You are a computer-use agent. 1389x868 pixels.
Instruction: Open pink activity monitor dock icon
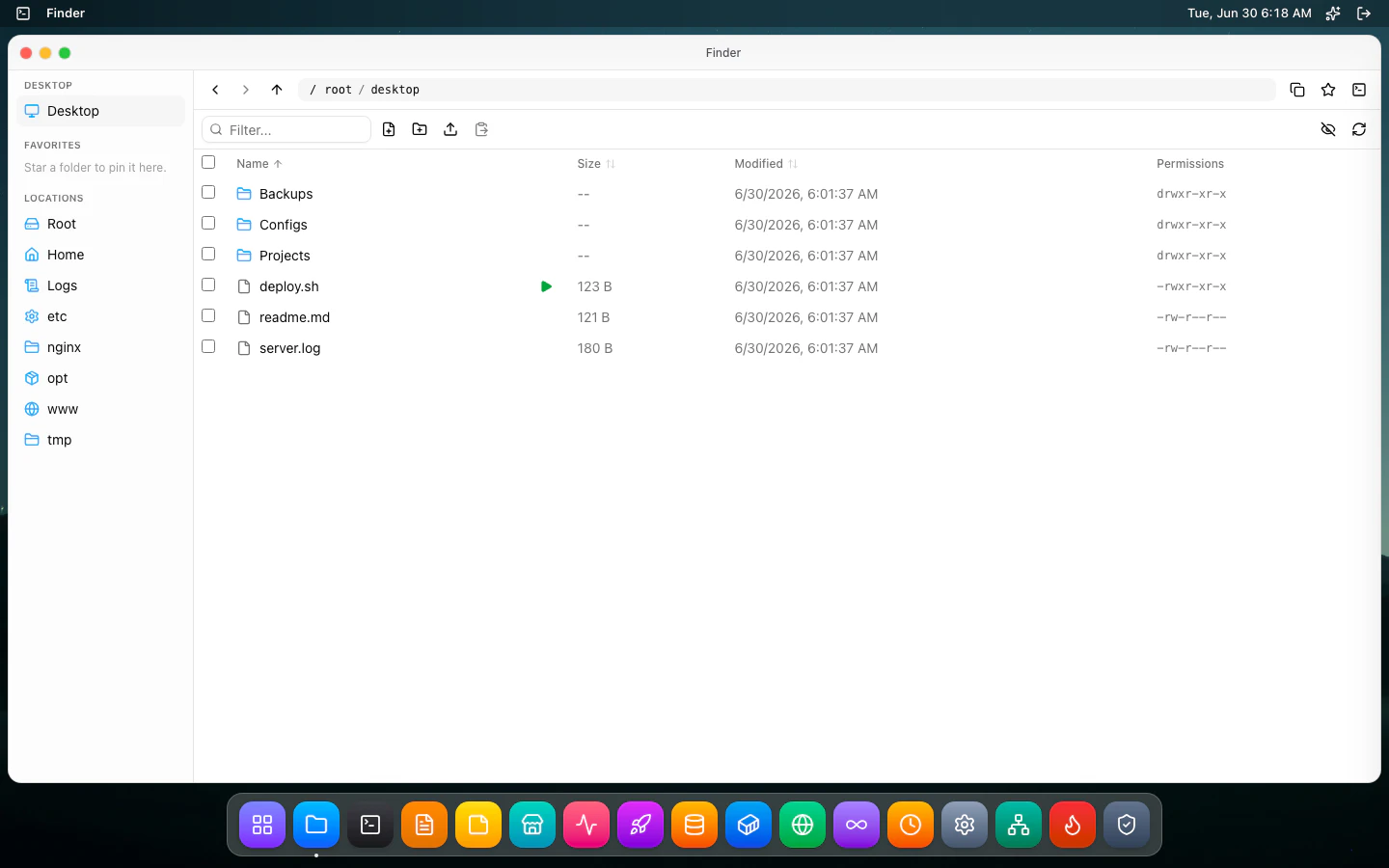pos(586,825)
